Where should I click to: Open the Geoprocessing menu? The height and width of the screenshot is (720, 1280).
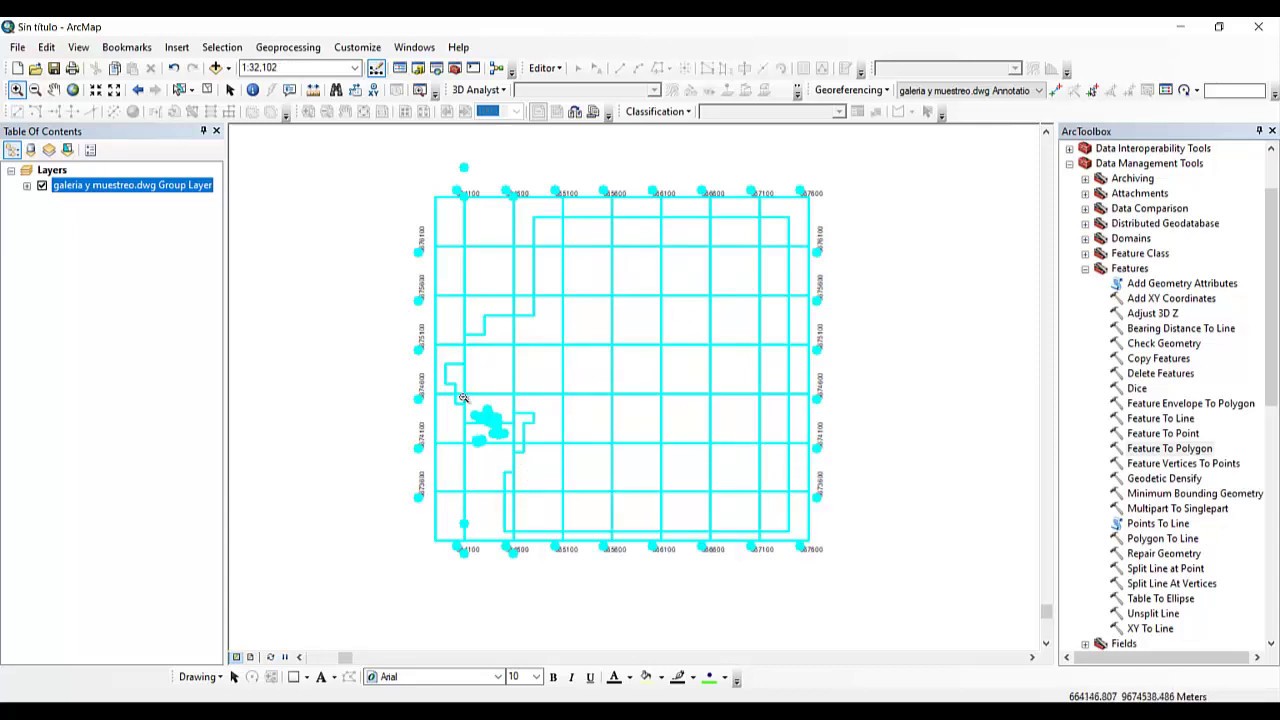coord(288,47)
